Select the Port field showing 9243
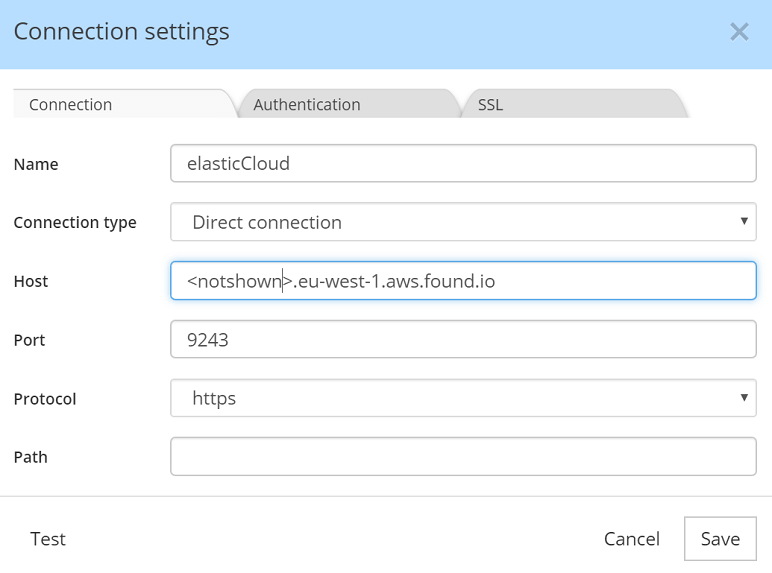 pos(463,340)
